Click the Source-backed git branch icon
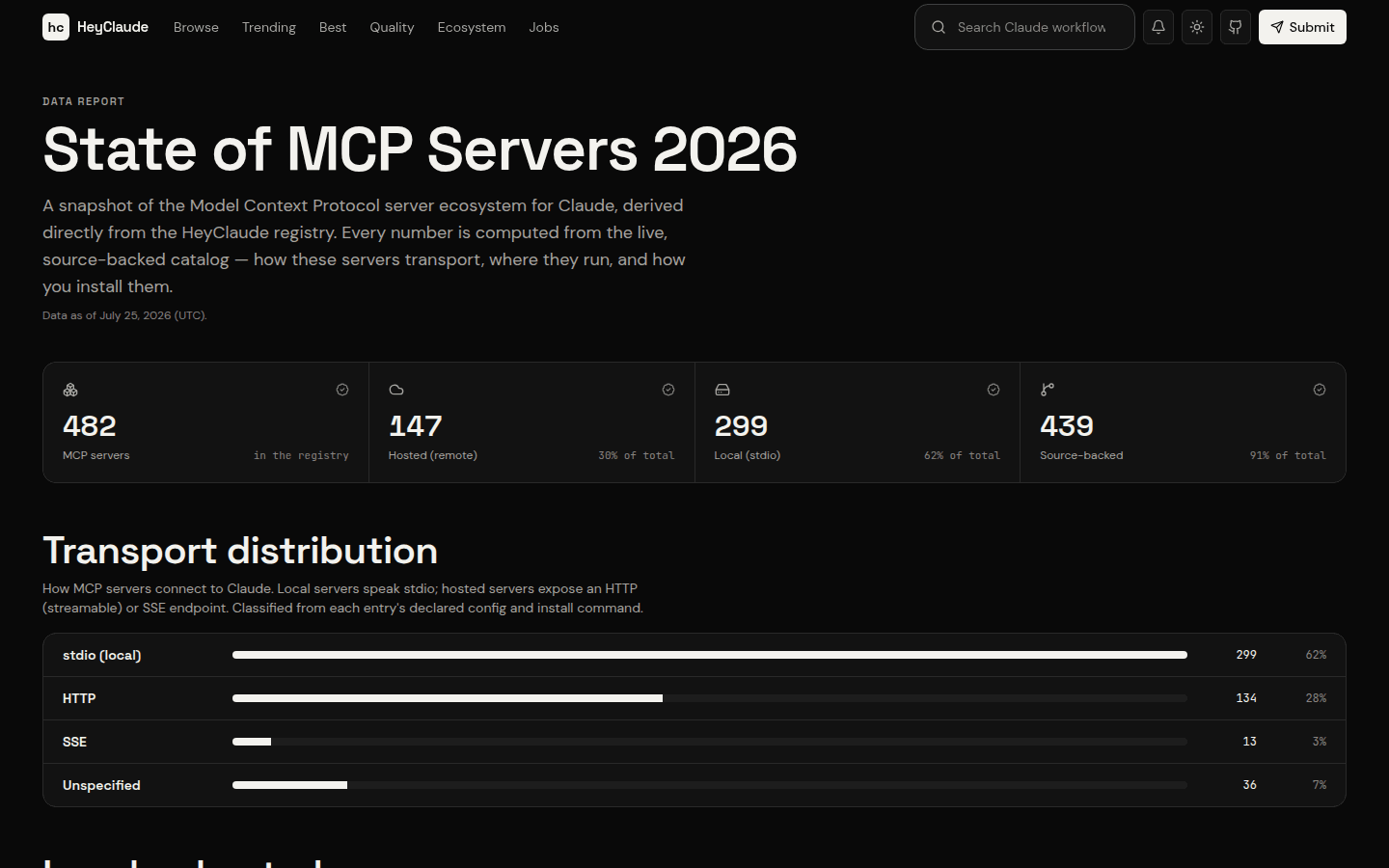The width and height of the screenshot is (1389, 868). [x=1048, y=390]
